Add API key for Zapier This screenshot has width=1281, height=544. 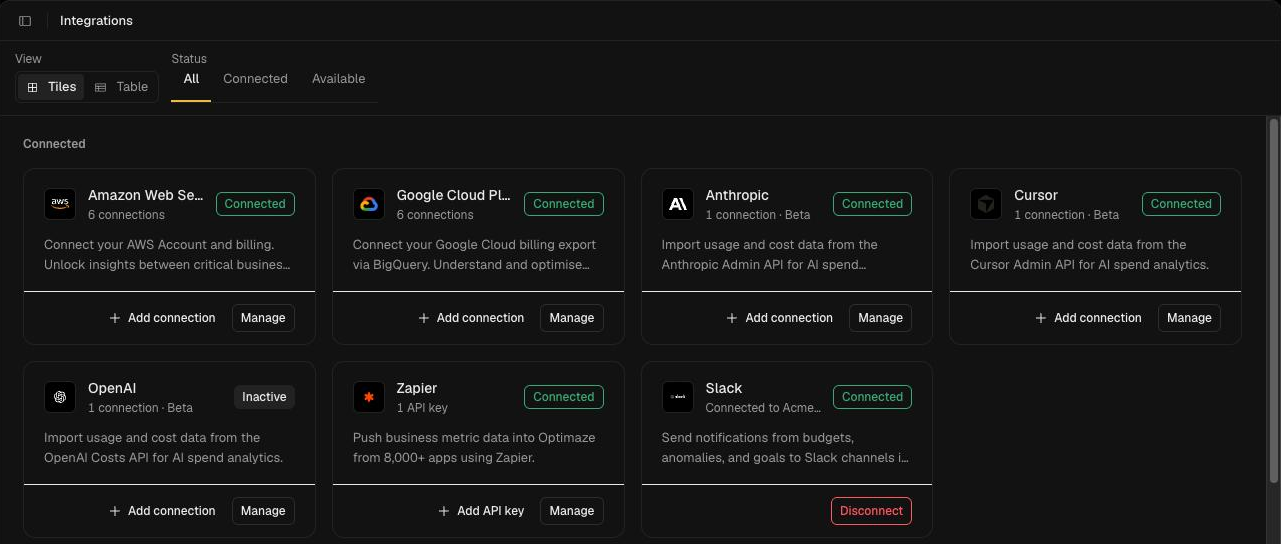[481, 511]
